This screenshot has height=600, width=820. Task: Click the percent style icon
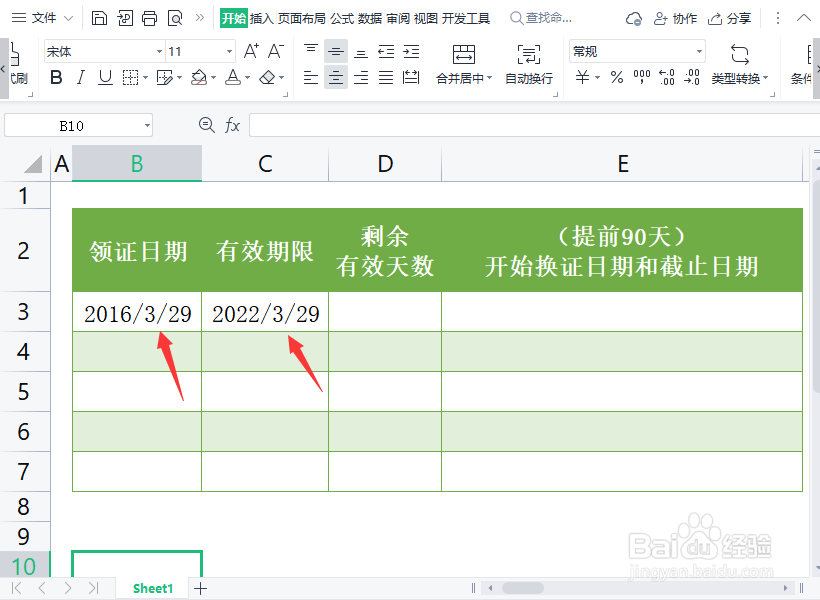pos(617,77)
